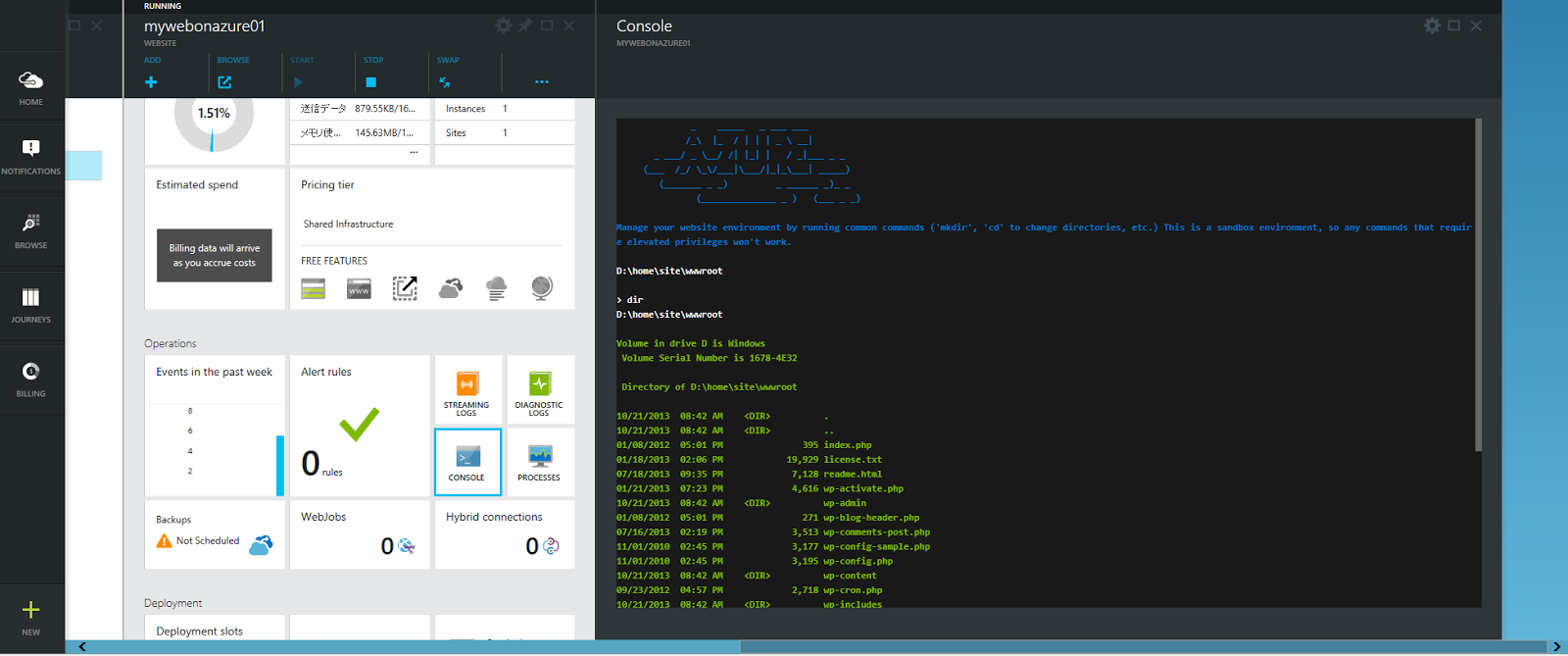The width and height of the screenshot is (1568, 656).
Task: Open the Estimated spend tile
Action: coord(215,238)
